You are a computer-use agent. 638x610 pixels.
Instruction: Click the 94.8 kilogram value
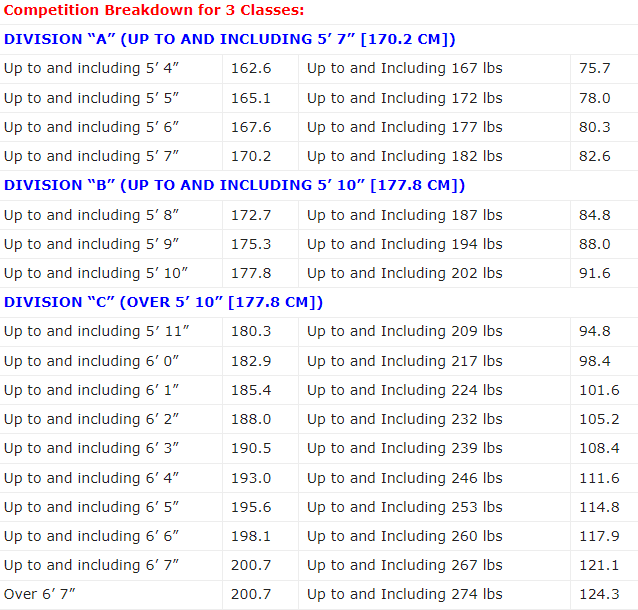594,332
